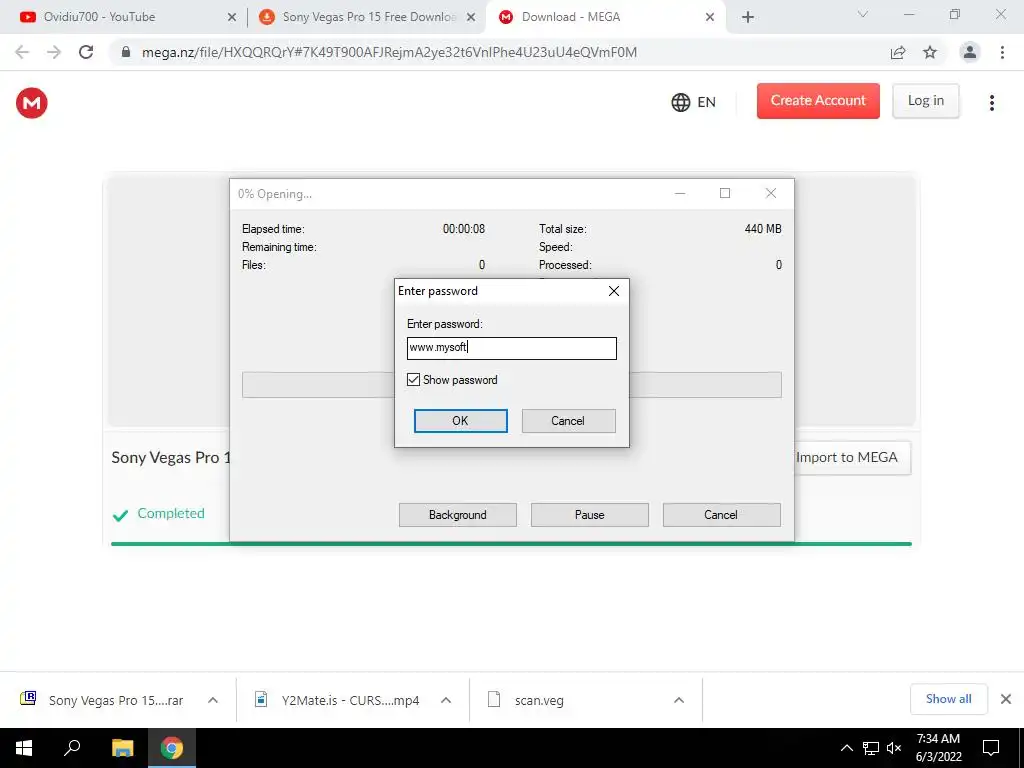Click Log in button
The width and height of the screenshot is (1024, 768).
click(925, 101)
